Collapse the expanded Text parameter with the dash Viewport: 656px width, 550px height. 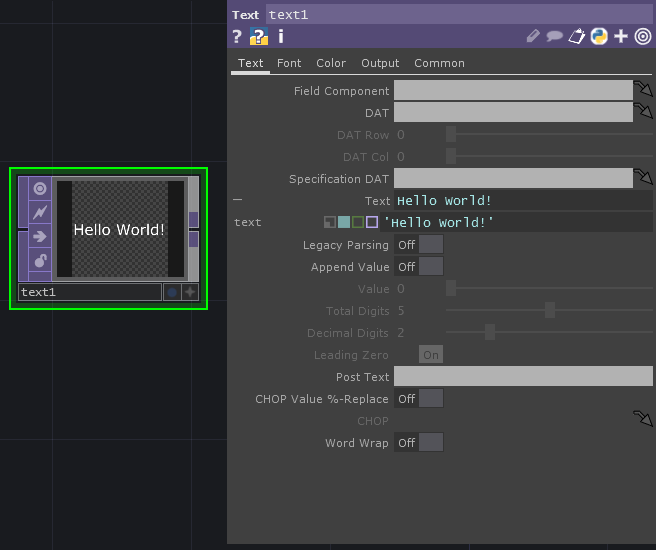point(237,200)
